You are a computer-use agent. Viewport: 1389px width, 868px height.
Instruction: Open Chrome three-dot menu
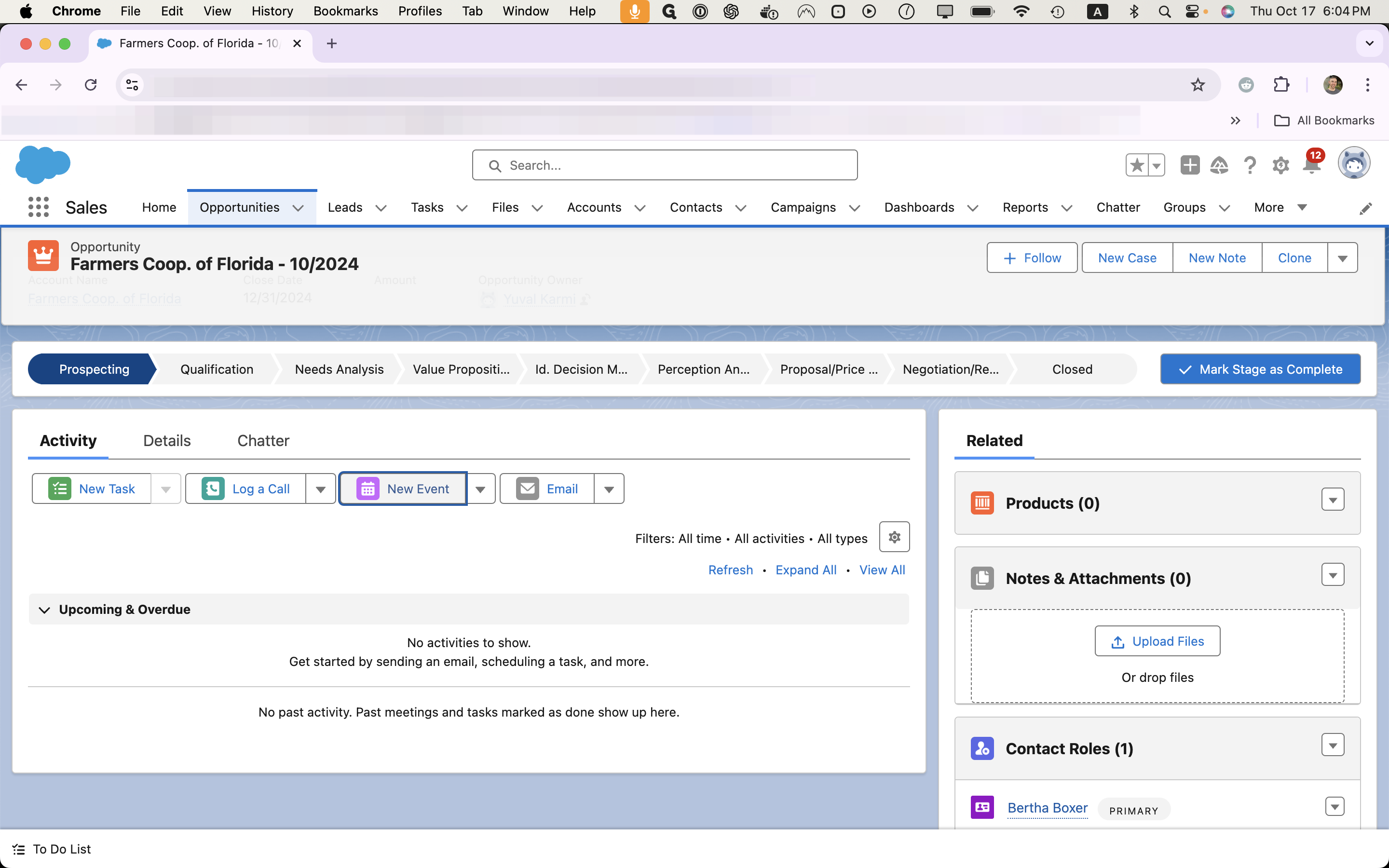click(x=1368, y=85)
